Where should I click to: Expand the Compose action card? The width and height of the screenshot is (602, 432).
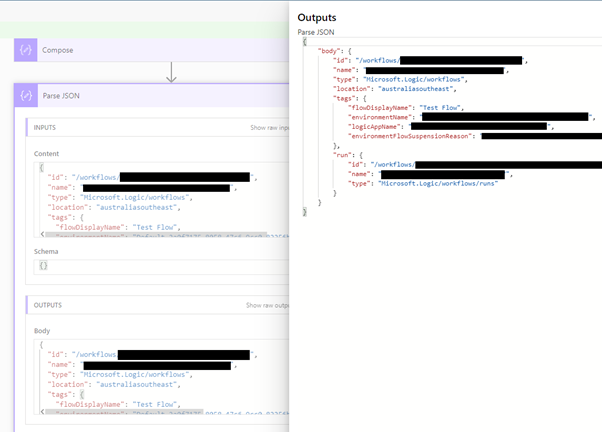click(152, 50)
